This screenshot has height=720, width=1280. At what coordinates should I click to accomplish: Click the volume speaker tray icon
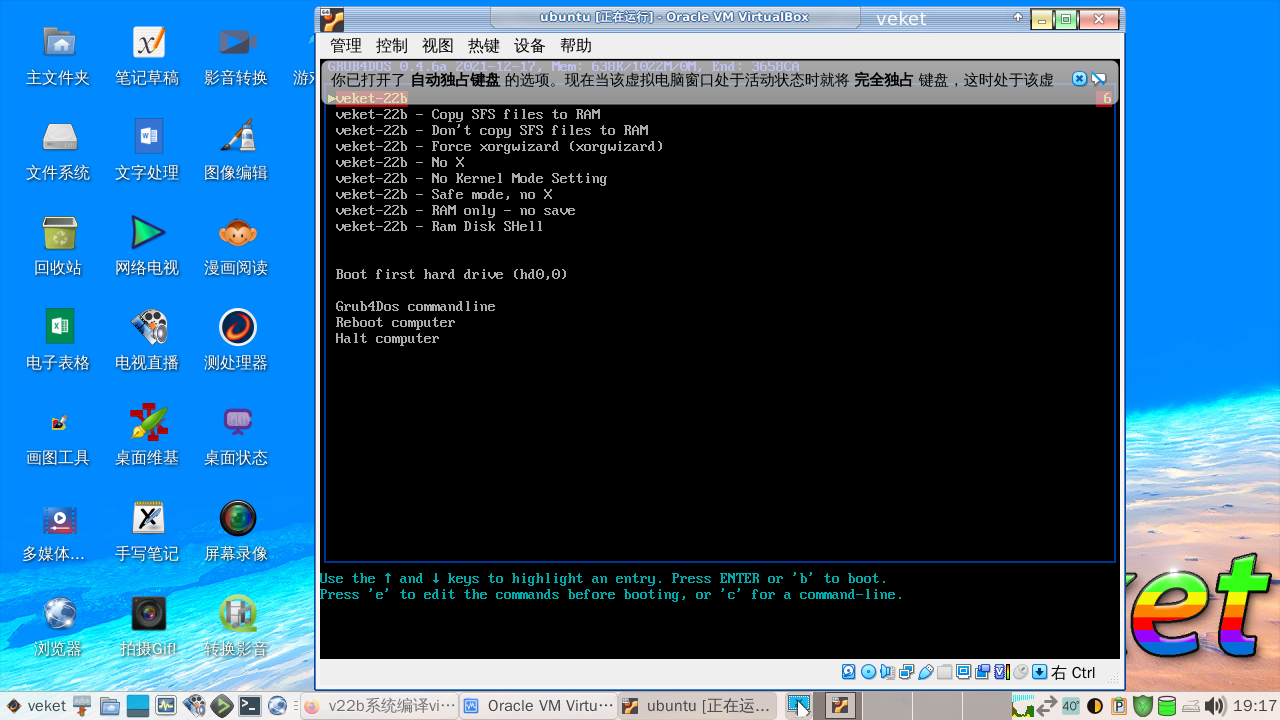(1215, 706)
